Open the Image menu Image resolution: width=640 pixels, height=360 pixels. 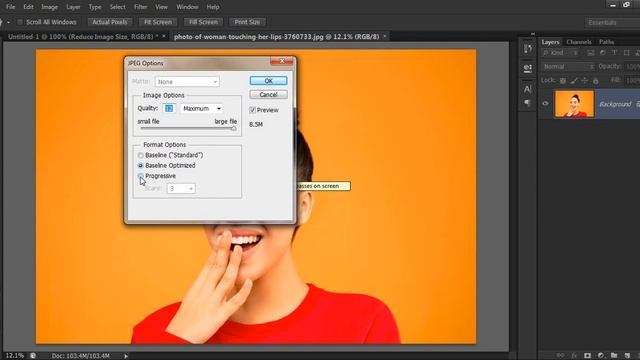[x=49, y=7]
